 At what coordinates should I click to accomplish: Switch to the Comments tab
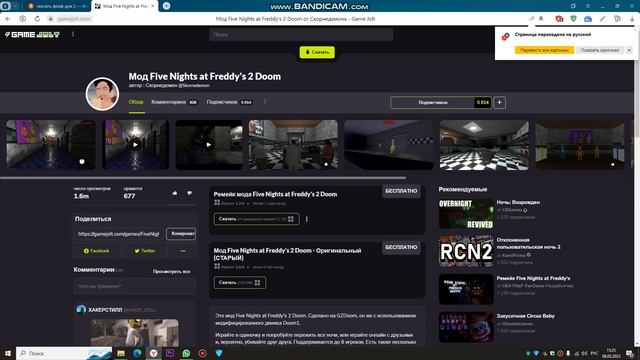pyautogui.click(x=174, y=102)
